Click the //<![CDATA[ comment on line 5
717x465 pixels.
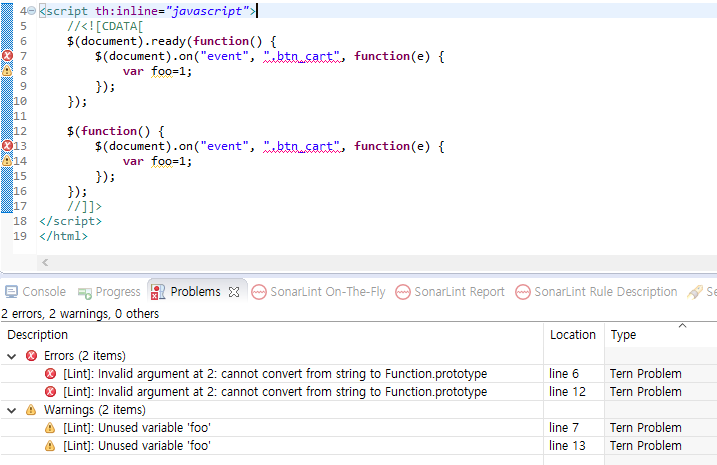point(105,27)
